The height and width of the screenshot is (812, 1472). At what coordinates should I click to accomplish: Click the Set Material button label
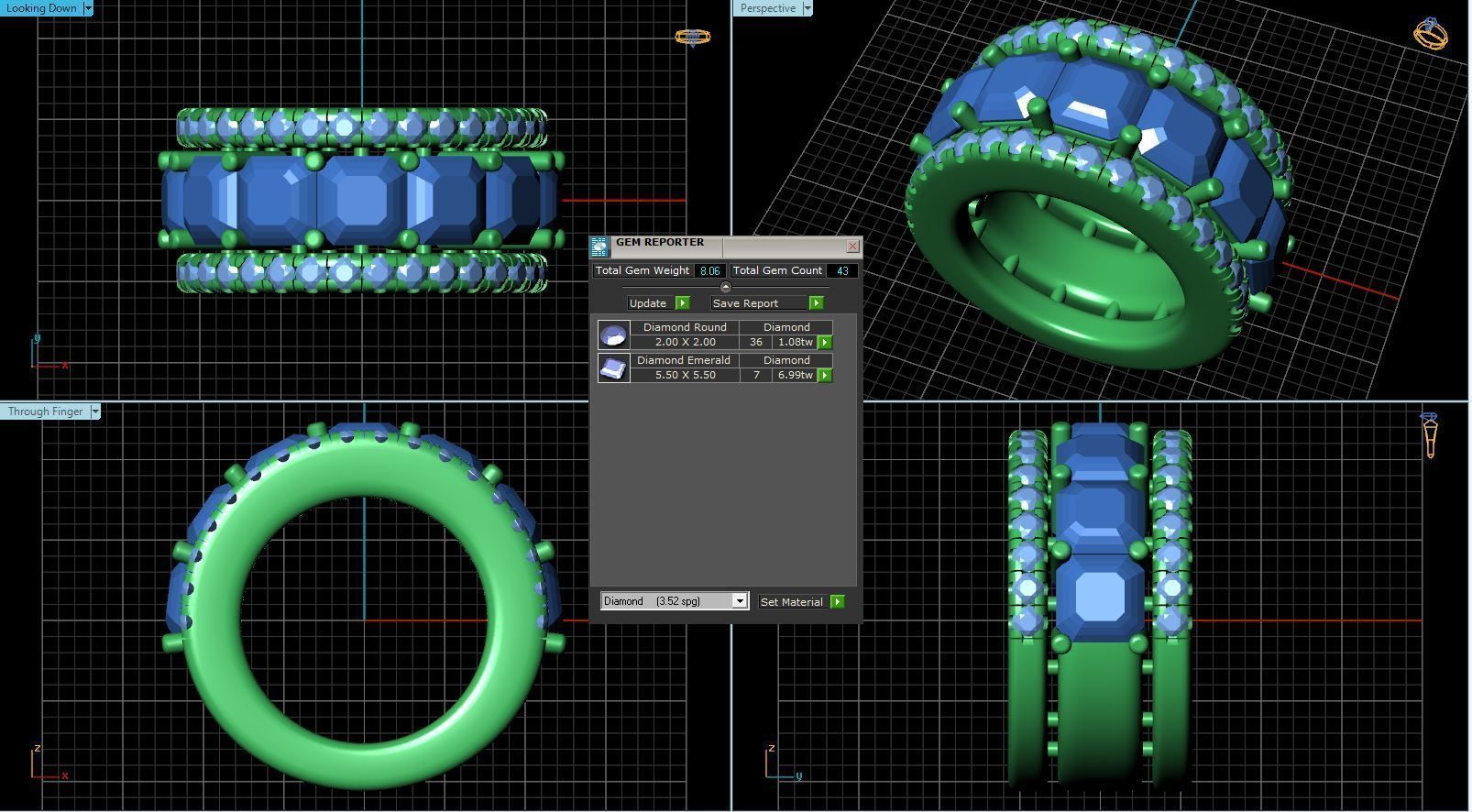(792, 602)
